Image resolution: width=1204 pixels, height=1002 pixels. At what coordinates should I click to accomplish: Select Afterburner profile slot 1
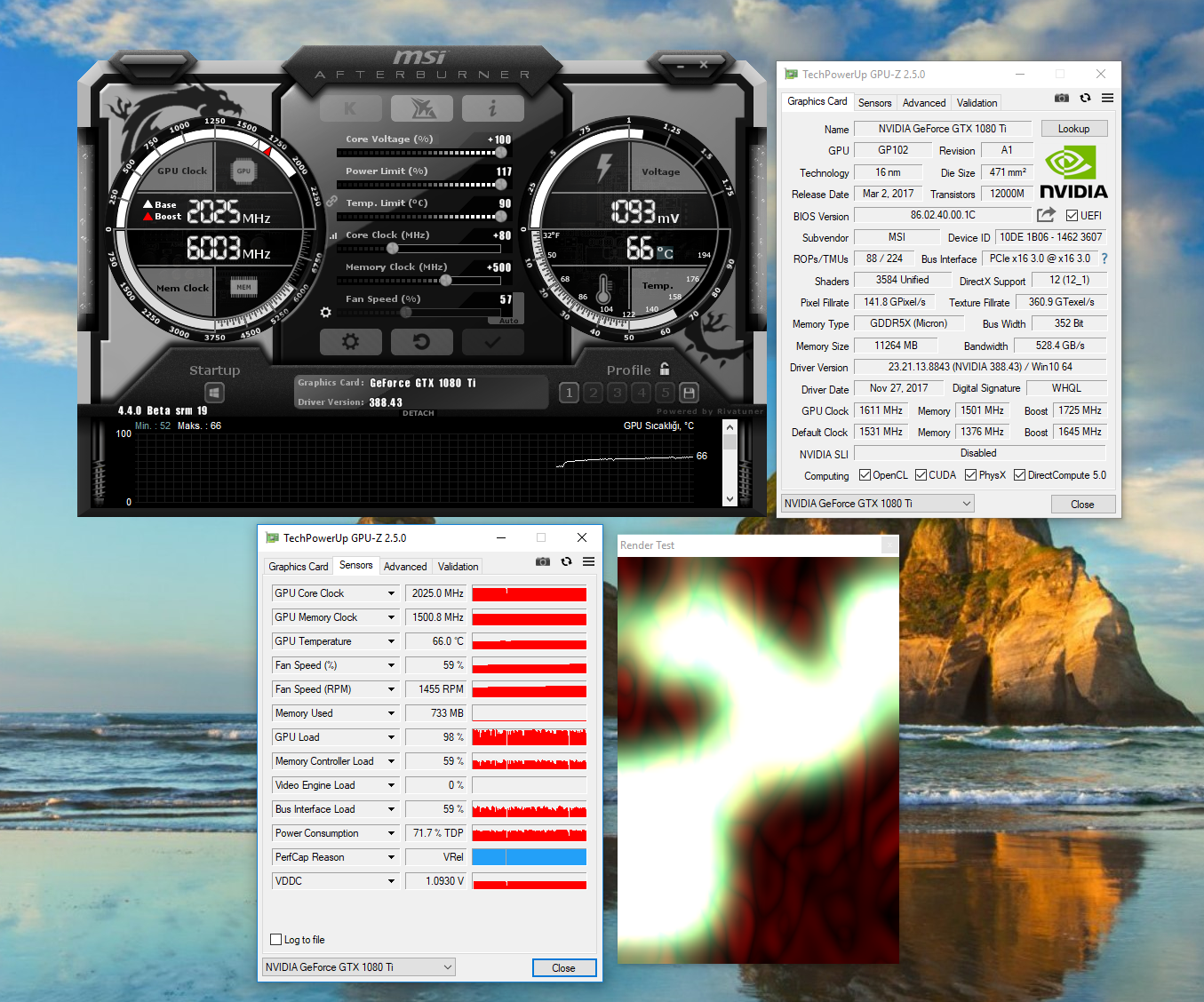click(x=570, y=393)
